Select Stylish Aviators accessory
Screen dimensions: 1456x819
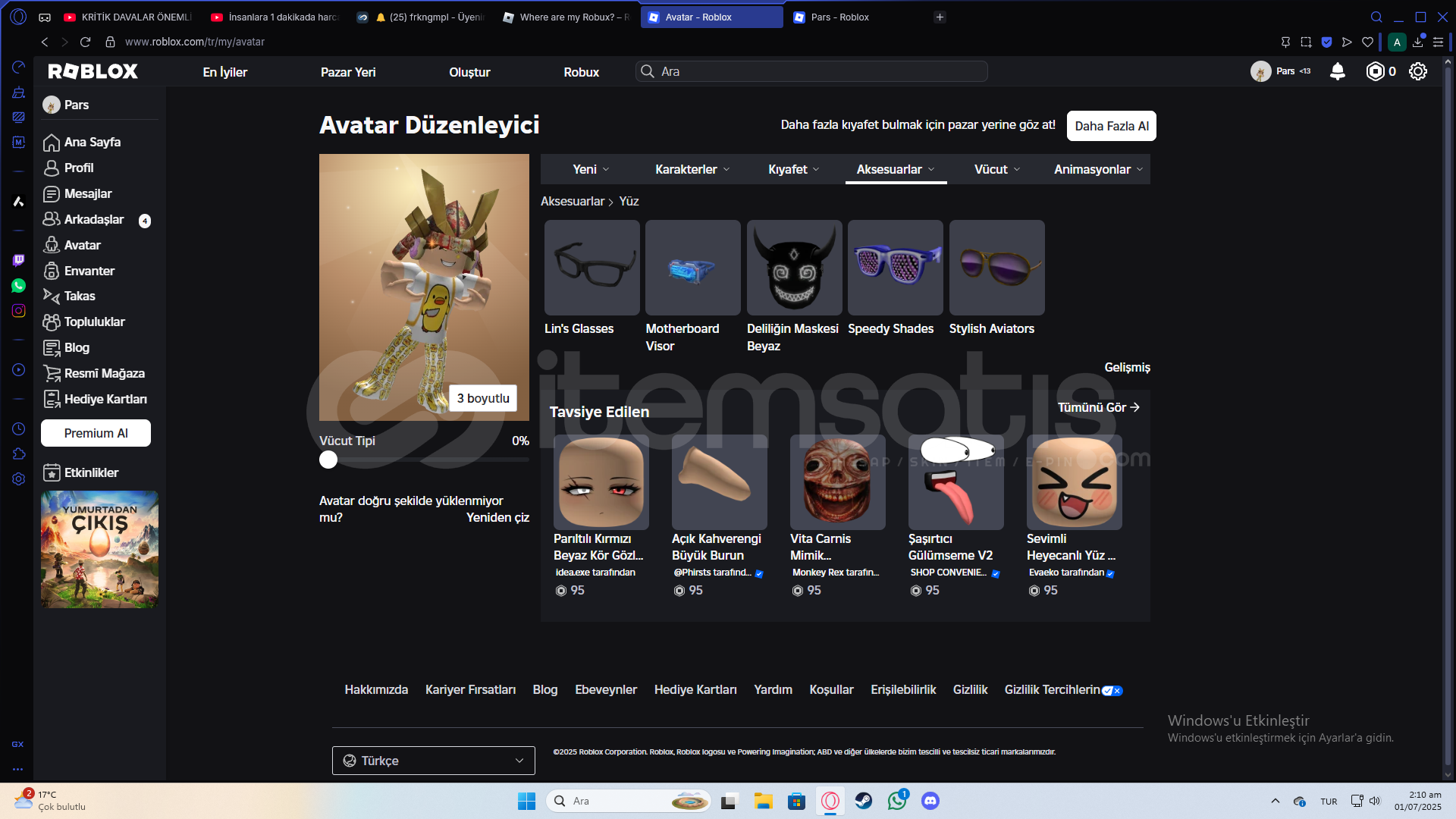(997, 268)
